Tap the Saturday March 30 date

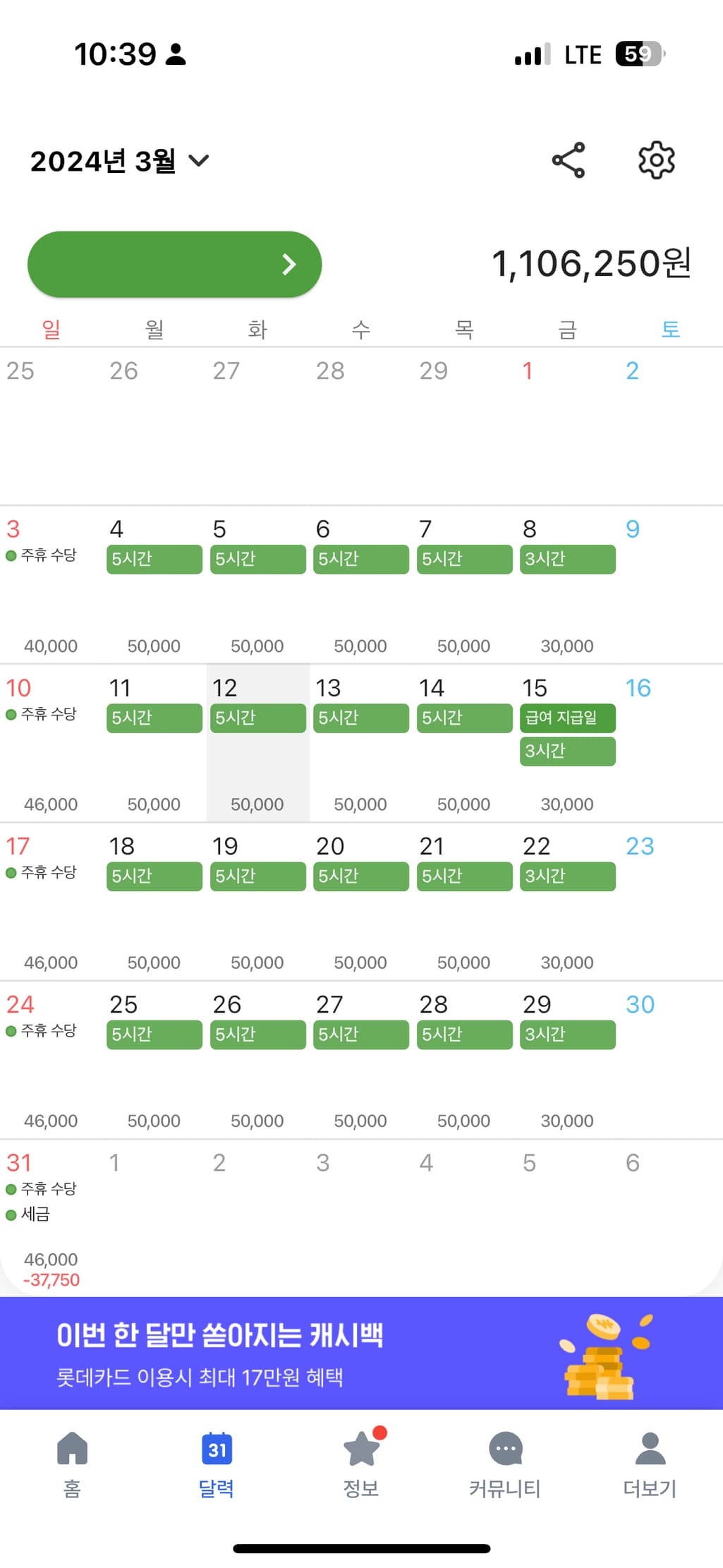[640, 1004]
